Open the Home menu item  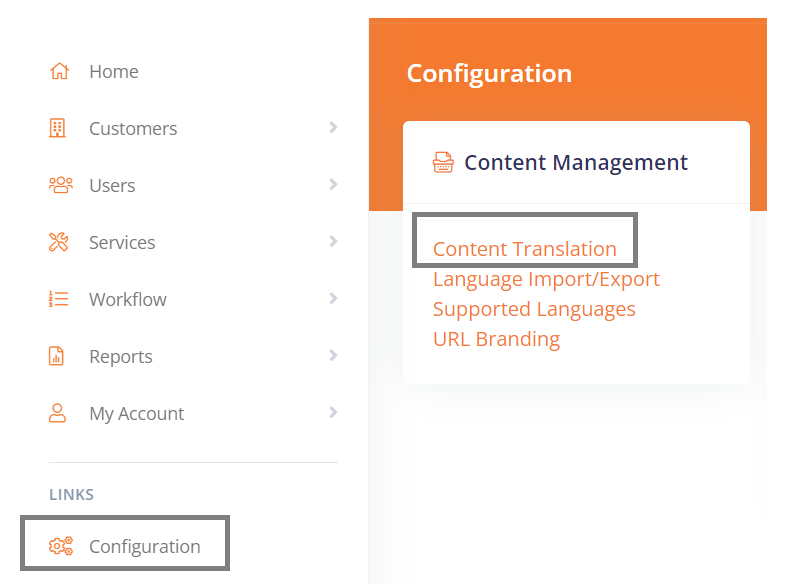[x=114, y=72]
